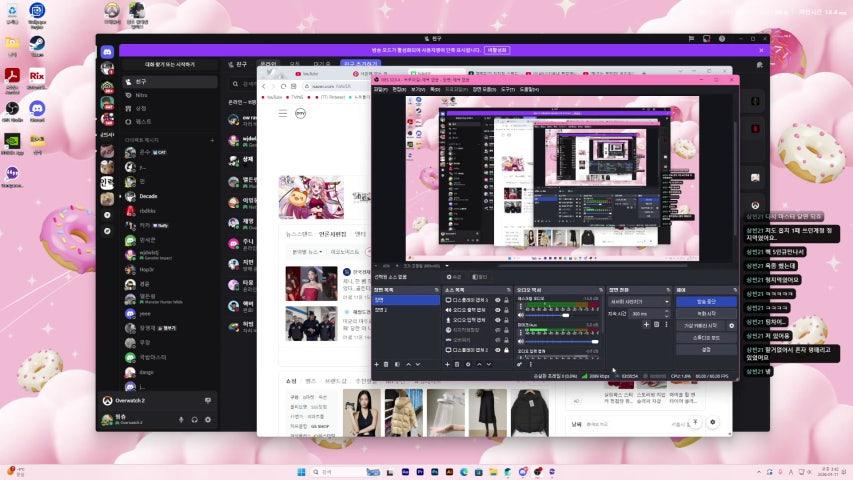Open 도구(T) menu in OBS
This screenshot has height=480, width=853.
508,89
